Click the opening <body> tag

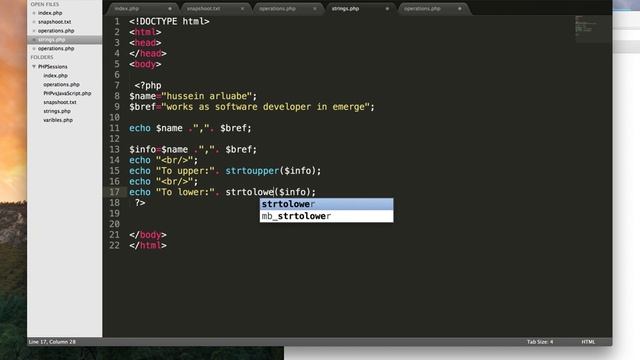[145, 64]
